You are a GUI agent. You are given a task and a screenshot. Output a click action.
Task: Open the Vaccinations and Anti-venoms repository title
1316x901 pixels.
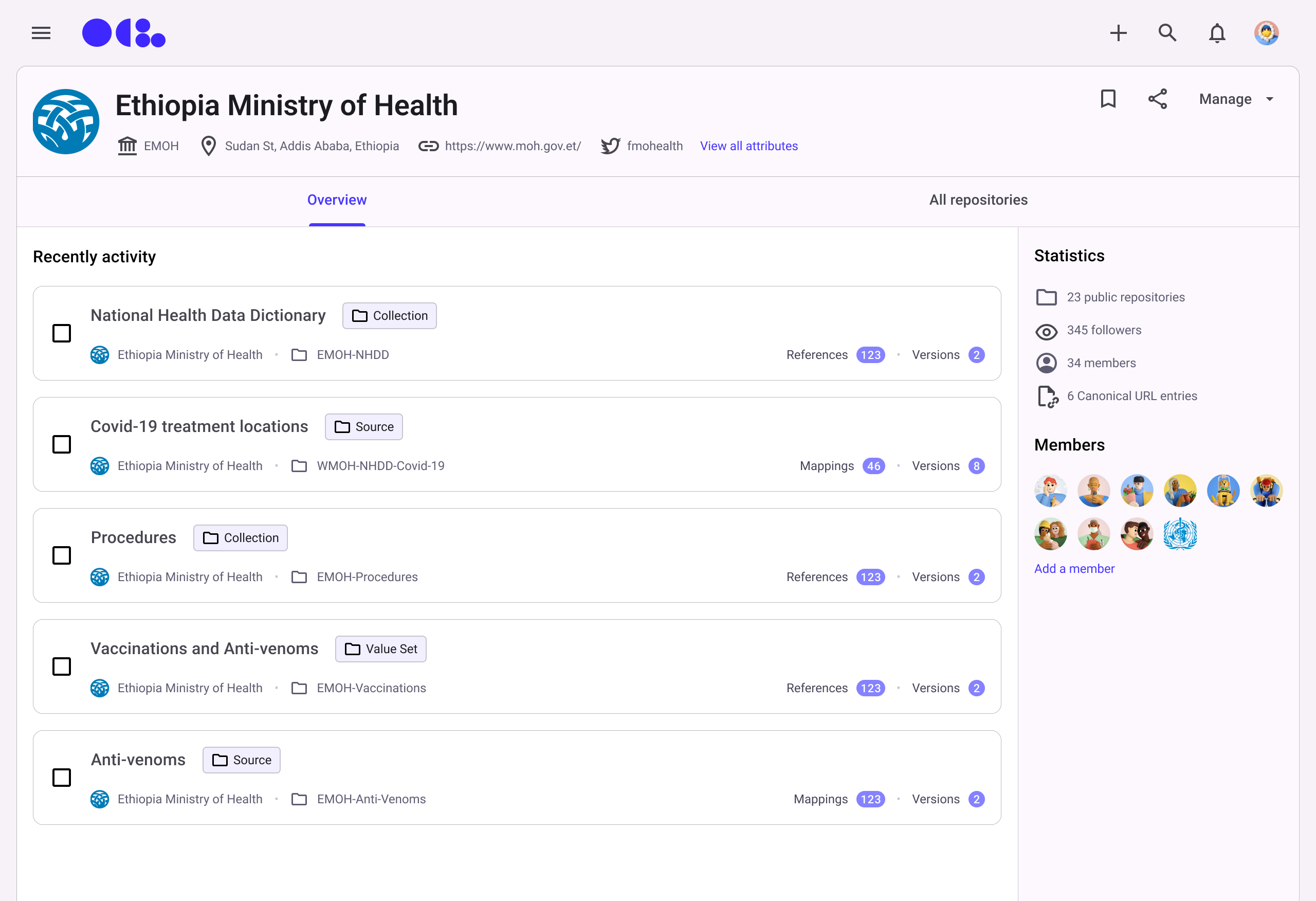[x=205, y=648]
